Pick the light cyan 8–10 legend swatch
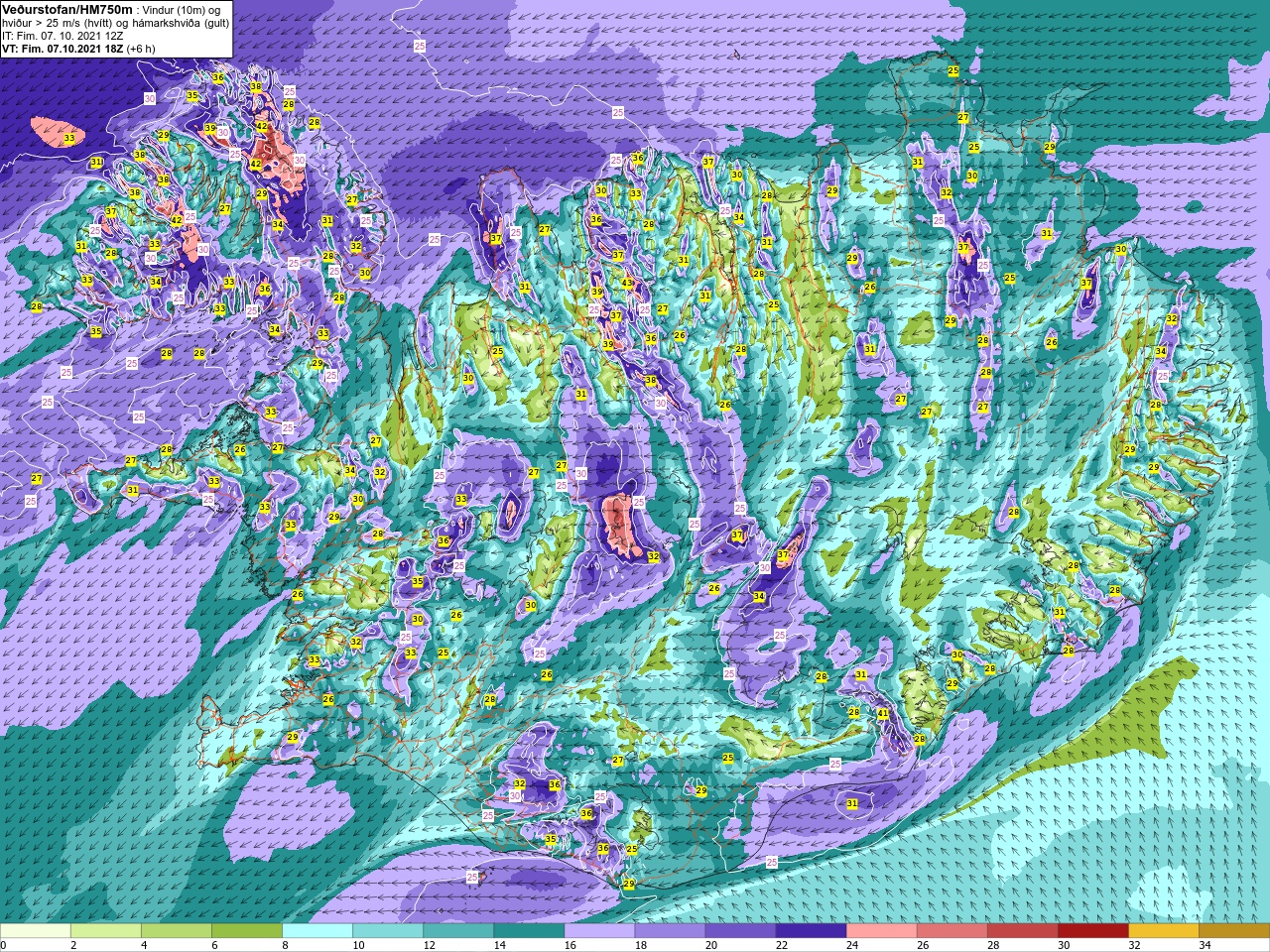The height and width of the screenshot is (952, 1270). pyautogui.click(x=317, y=931)
